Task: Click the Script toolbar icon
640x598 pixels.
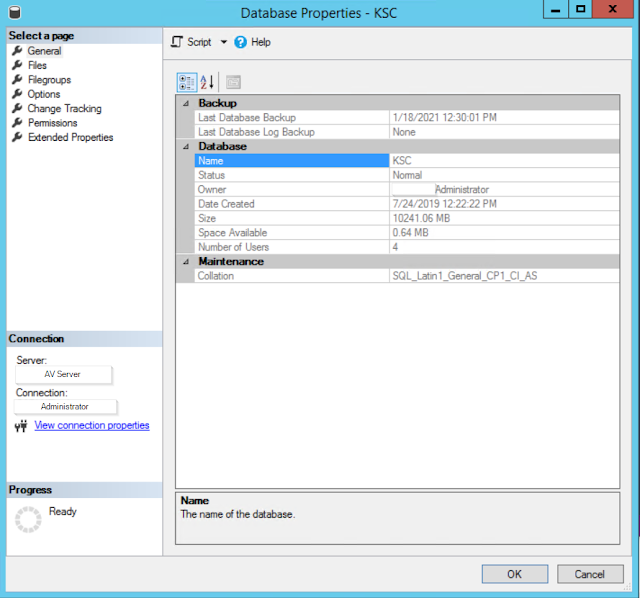Action: coord(176,42)
